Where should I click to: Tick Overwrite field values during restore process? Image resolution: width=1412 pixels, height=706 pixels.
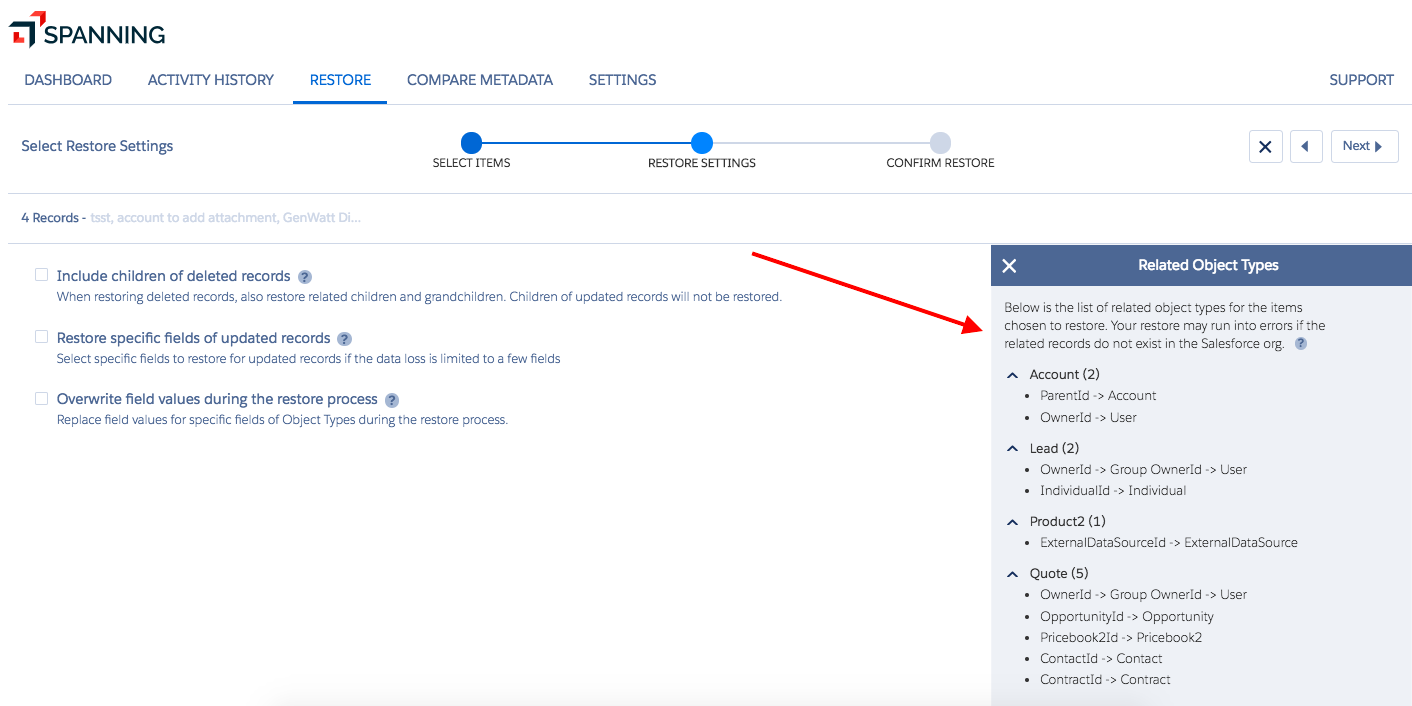(42, 398)
